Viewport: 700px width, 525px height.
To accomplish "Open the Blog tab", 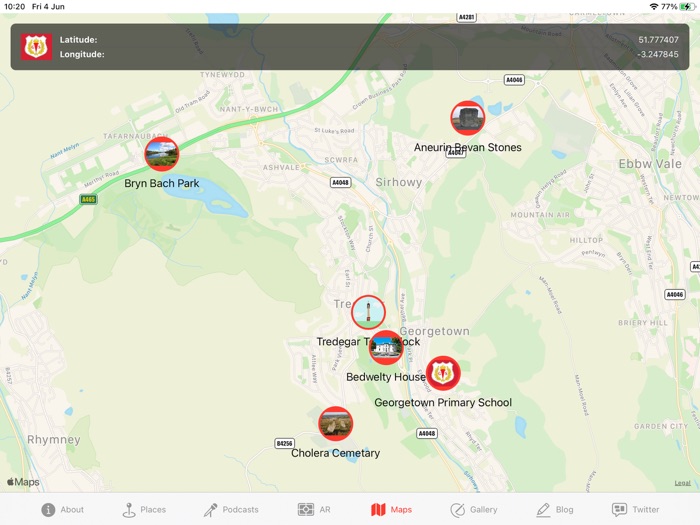I will pyautogui.click(x=556, y=509).
